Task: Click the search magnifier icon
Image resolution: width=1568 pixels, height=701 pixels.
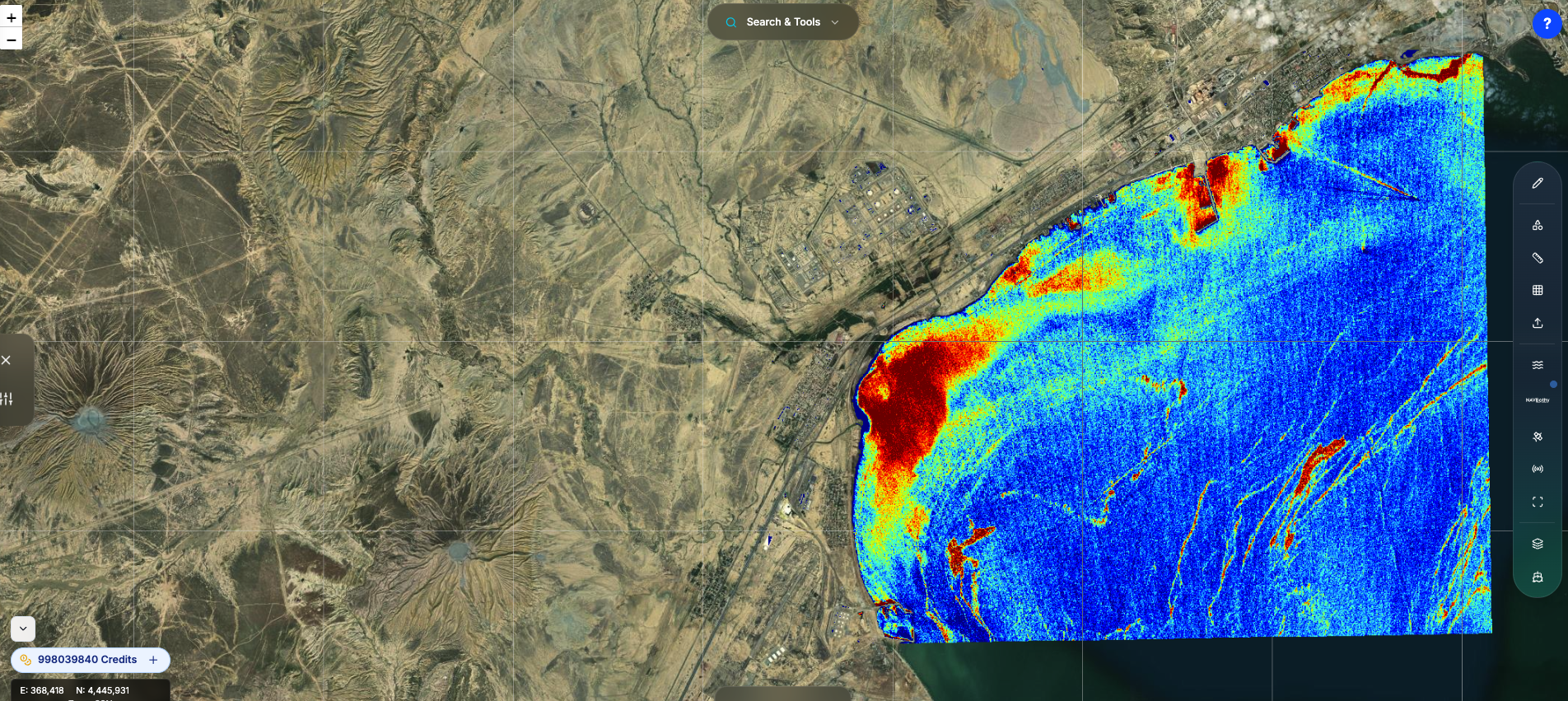Action: point(730,22)
